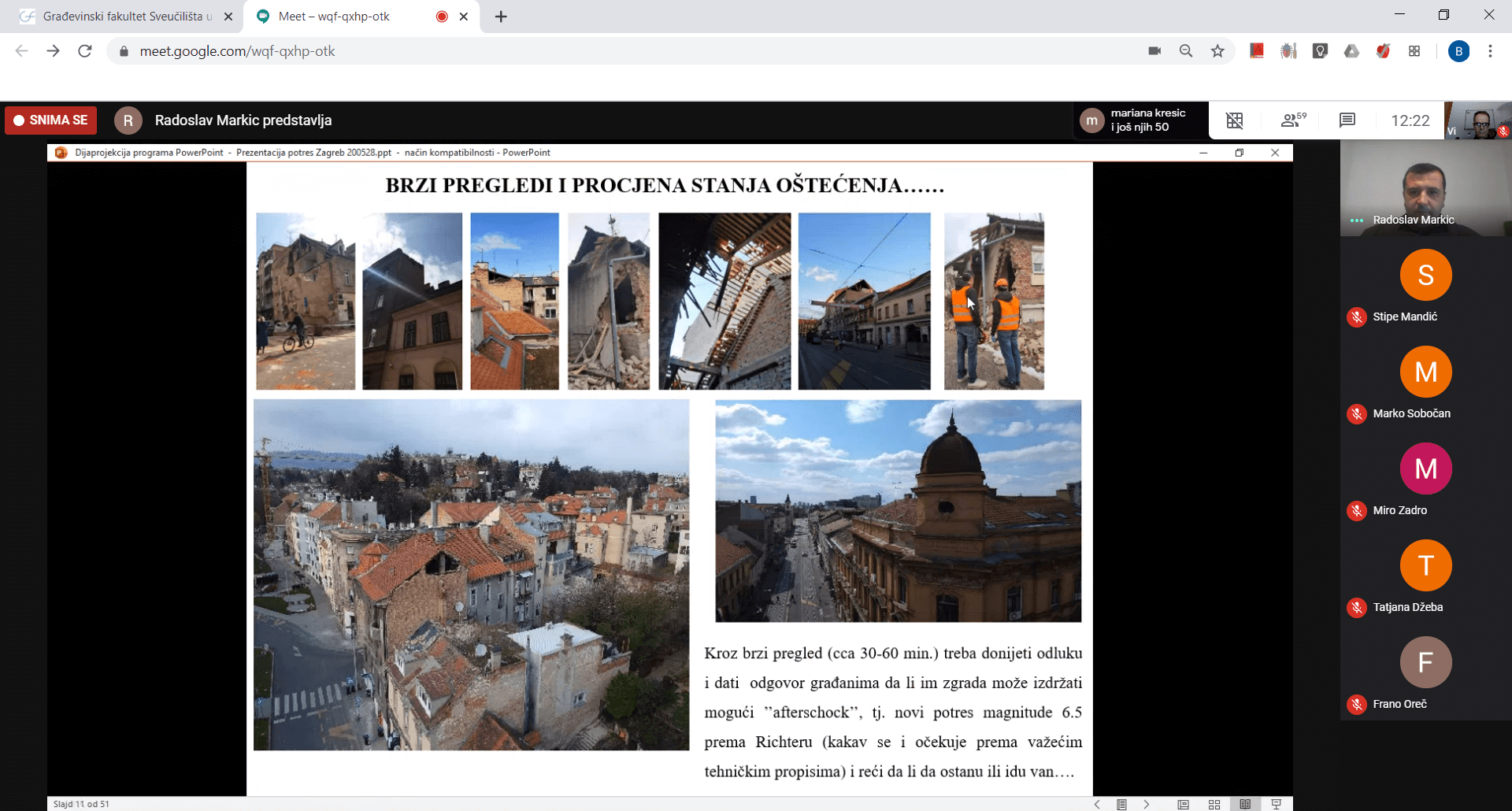The height and width of the screenshot is (811, 1512).
Task: Open the Chrome profile B avatar
Action: click(x=1458, y=51)
